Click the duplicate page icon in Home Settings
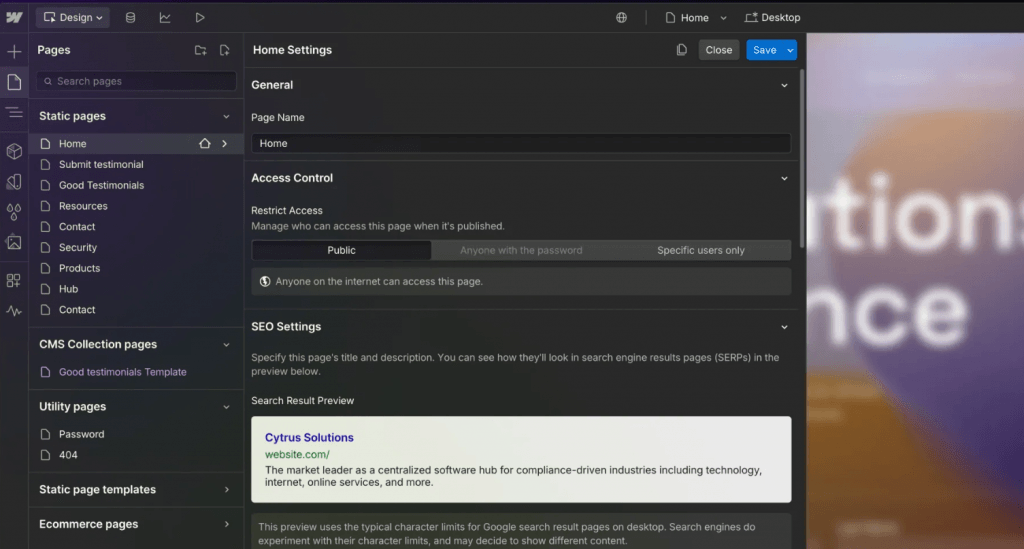The height and width of the screenshot is (549, 1024). point(681,50)
